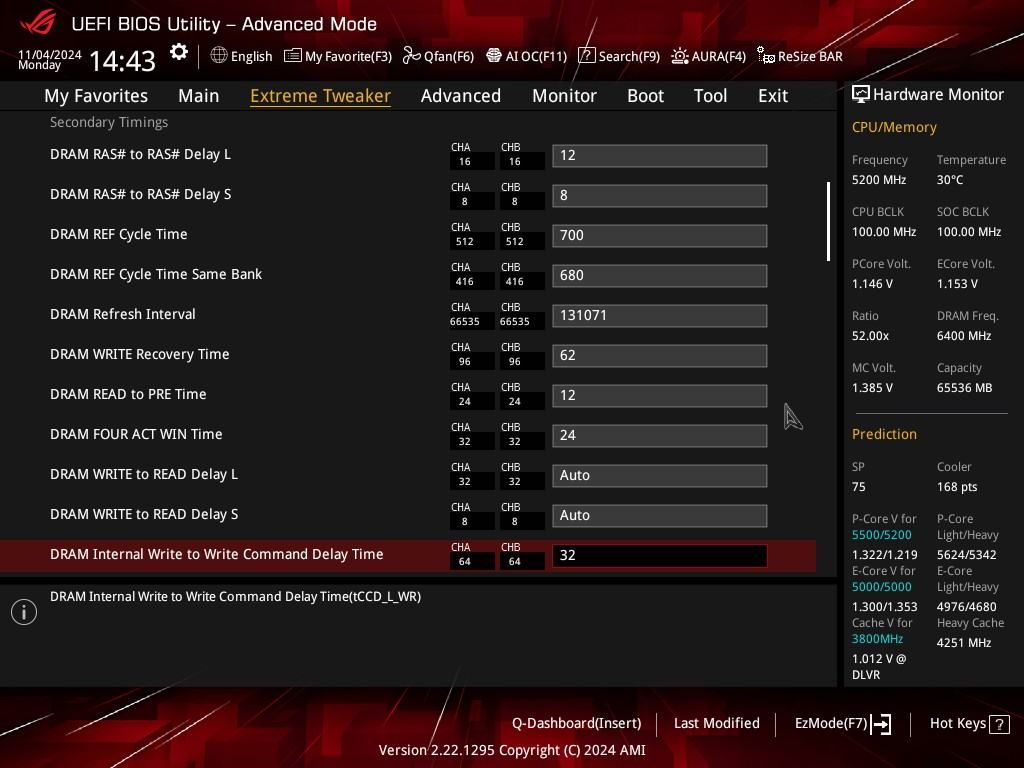Viewport: 1024px width, 768px height.
Task: Click the 65536 MB capacity value
Action: (965, 388)
